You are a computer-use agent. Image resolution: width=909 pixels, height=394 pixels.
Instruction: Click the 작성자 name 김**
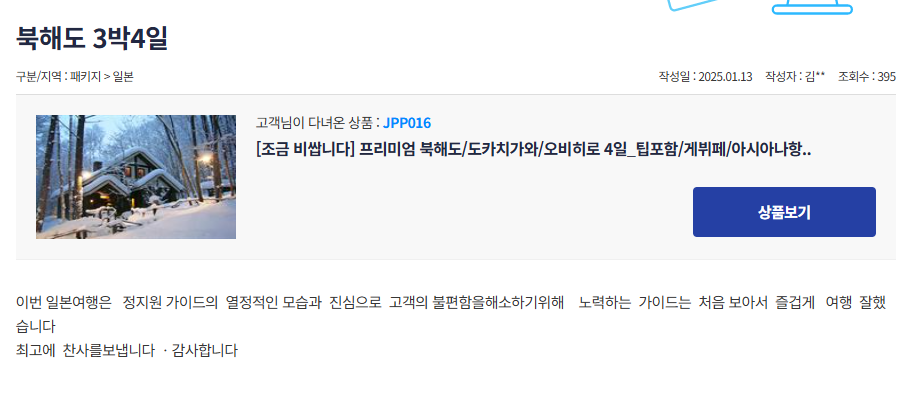[815, 76]
